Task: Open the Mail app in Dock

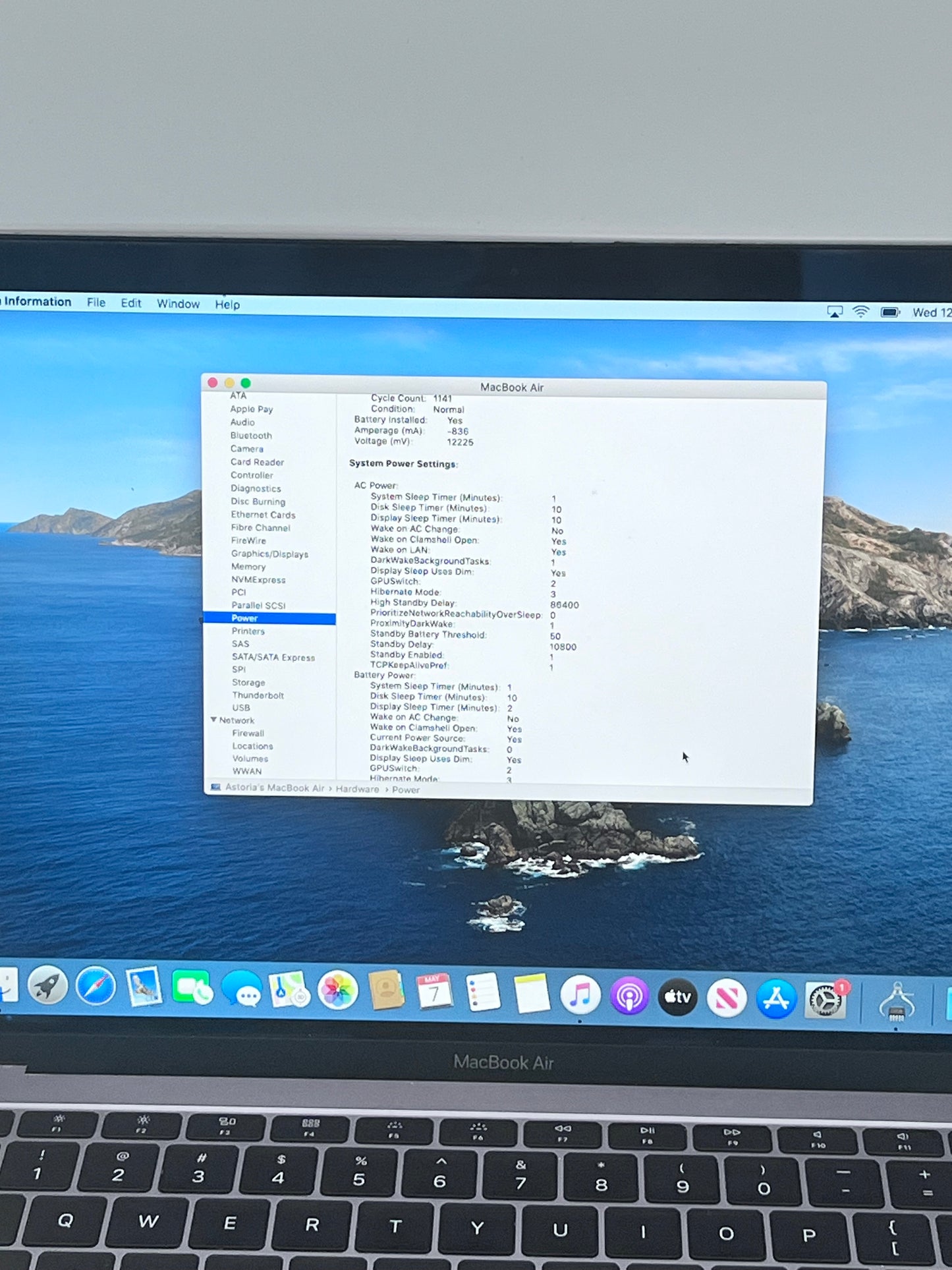Action: tap(144, 987)
